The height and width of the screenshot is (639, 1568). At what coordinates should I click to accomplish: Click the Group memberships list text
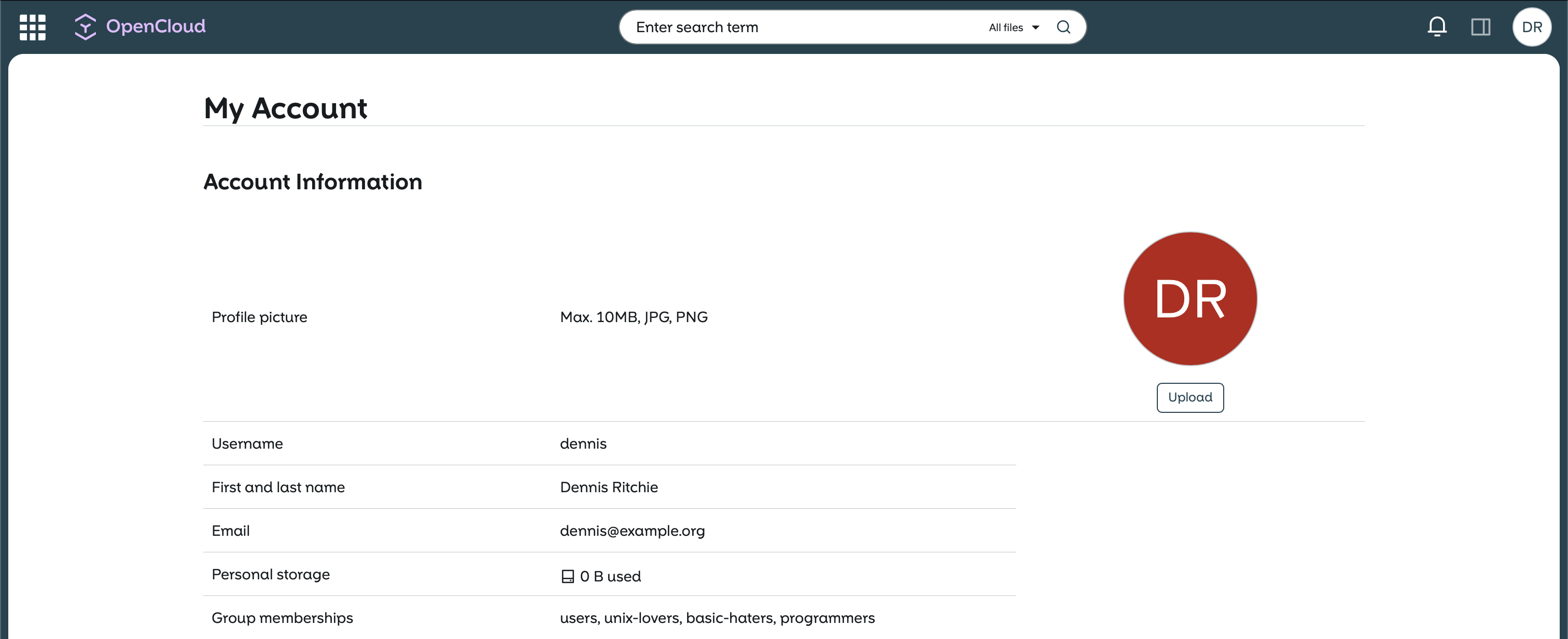click(x=717, y=618)
